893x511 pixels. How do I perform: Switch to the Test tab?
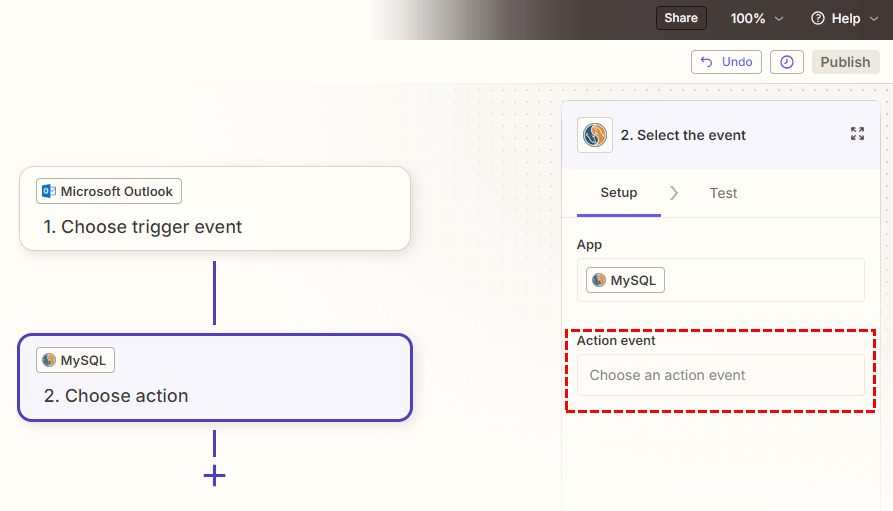[723, 193]
